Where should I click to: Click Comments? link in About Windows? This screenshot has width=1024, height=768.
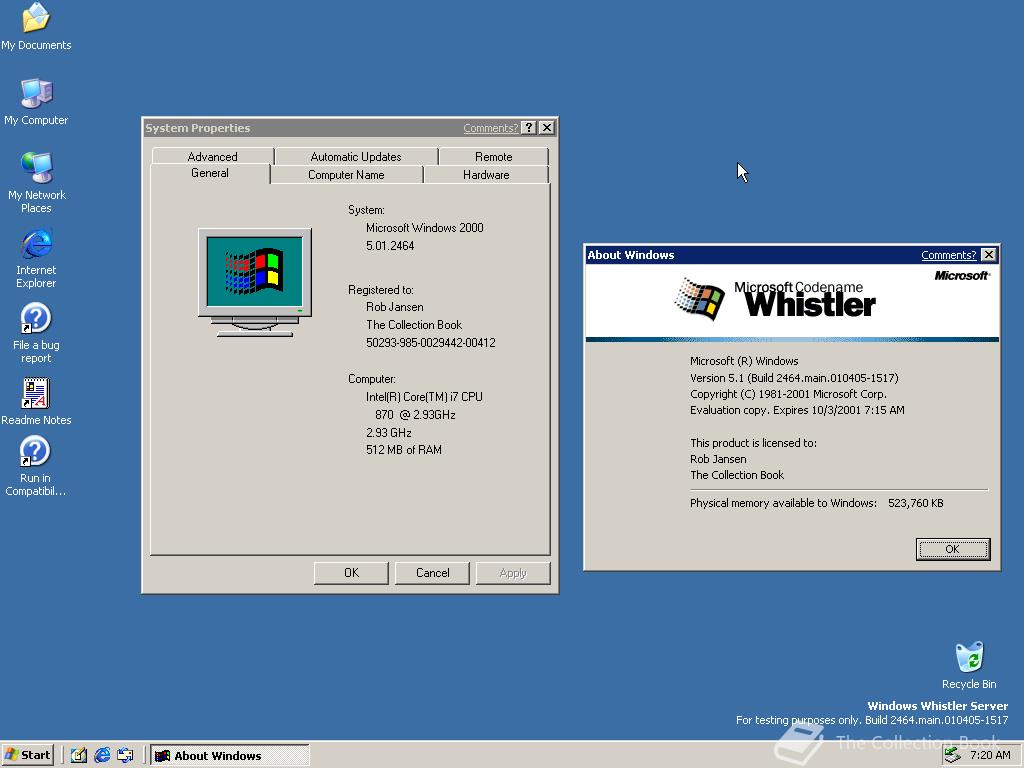pos(948,255)
